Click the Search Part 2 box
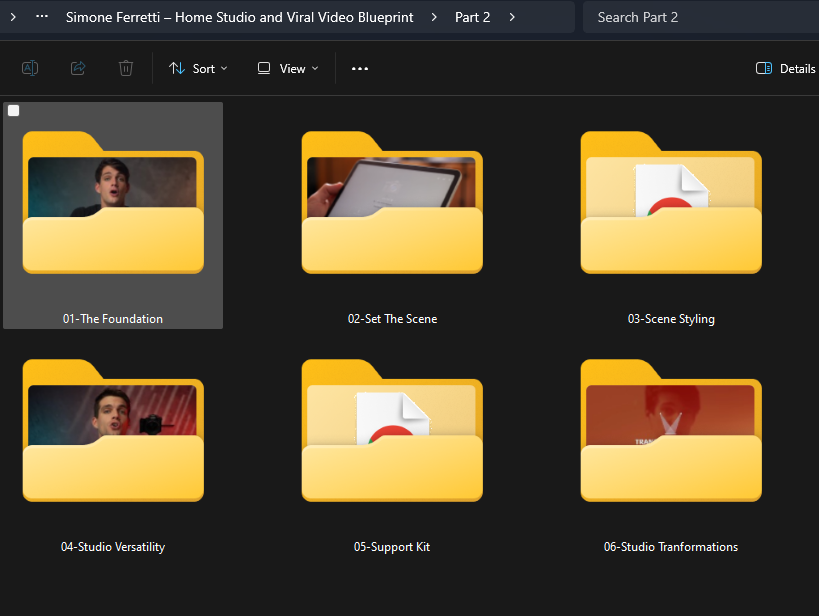 click(x=700, y=17)
